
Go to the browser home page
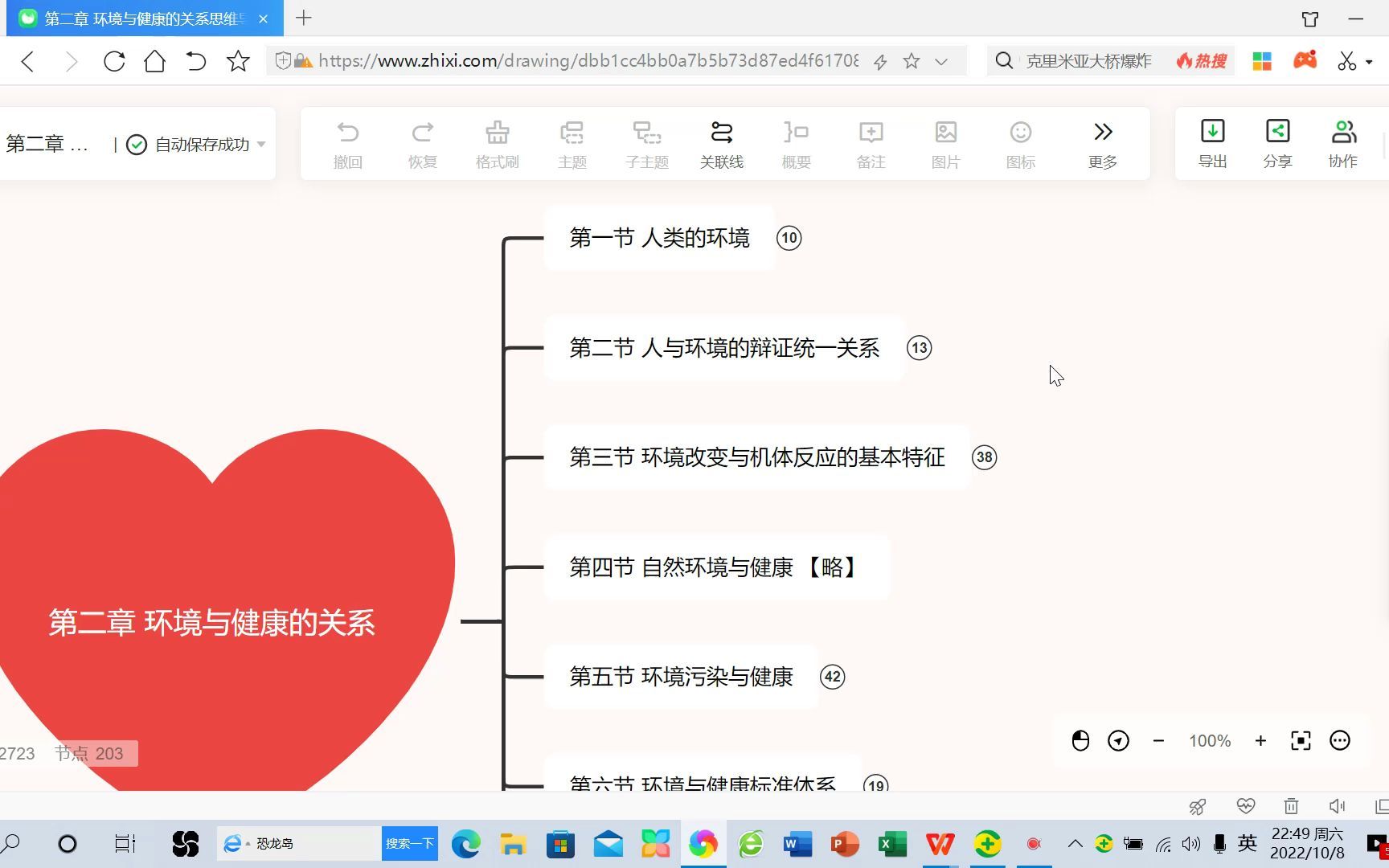click(154, 61)
